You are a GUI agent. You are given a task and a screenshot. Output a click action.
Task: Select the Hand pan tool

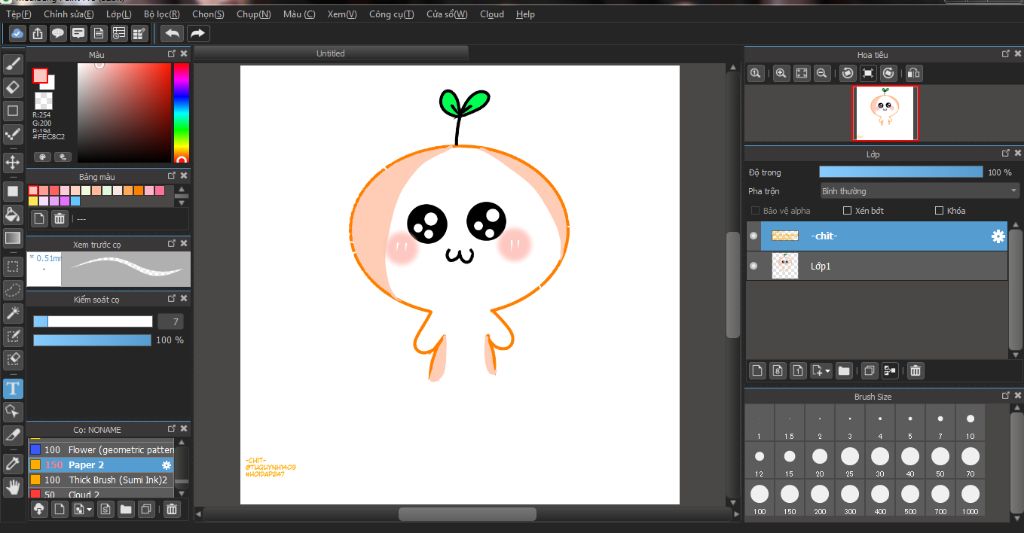point(13,487)
